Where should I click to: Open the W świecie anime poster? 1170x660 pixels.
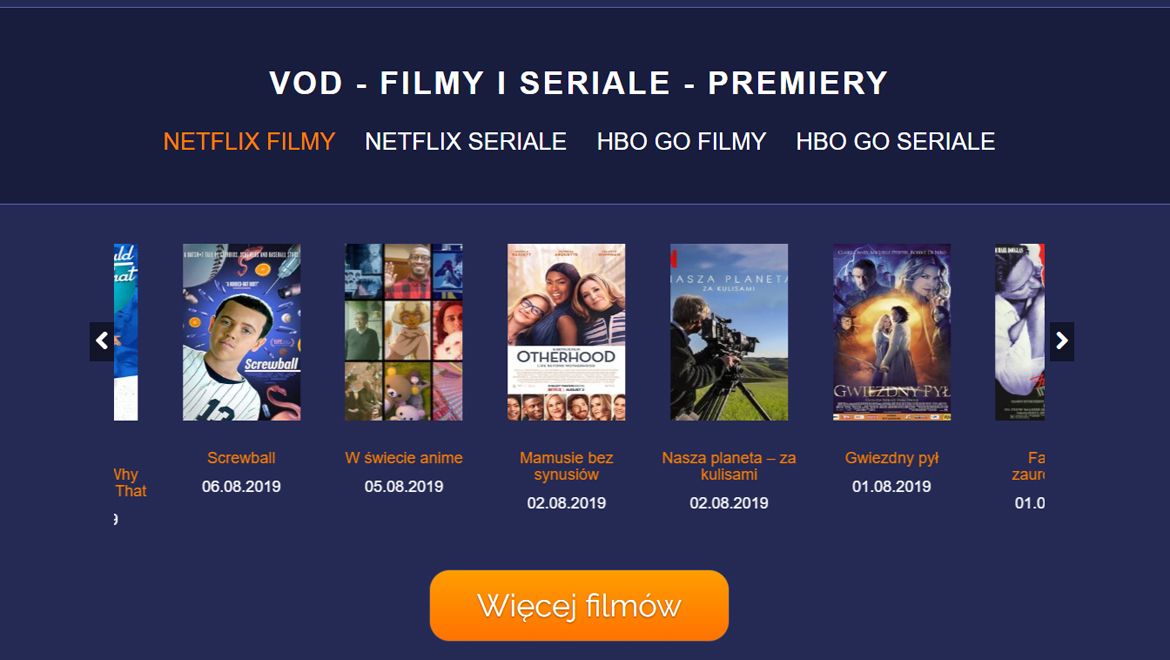(x=404, y=332)
